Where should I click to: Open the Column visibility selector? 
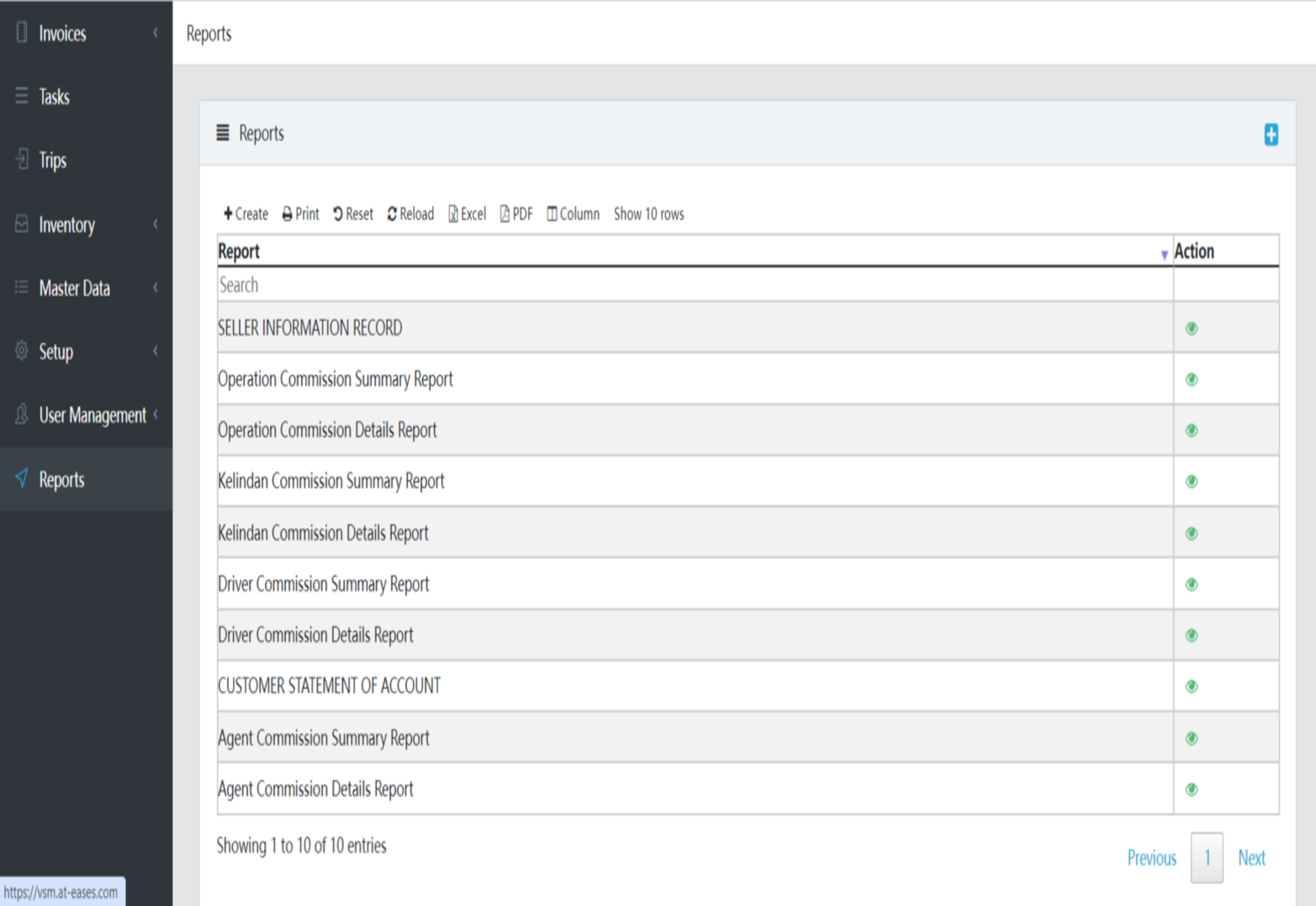coord(573,214)
